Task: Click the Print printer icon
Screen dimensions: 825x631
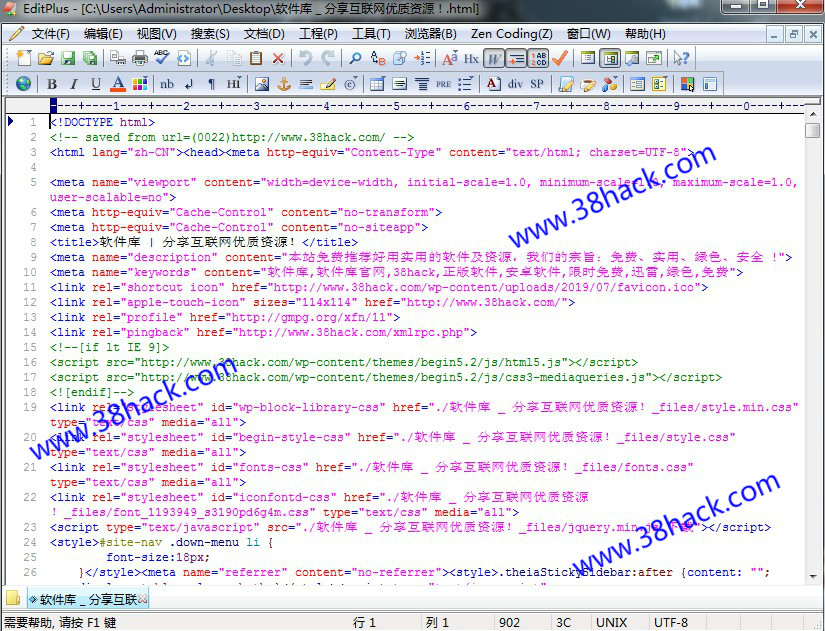Action: [139, 58]
